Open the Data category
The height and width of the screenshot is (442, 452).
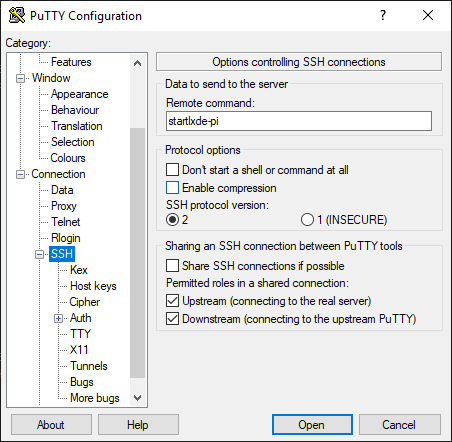click(62, 190)
